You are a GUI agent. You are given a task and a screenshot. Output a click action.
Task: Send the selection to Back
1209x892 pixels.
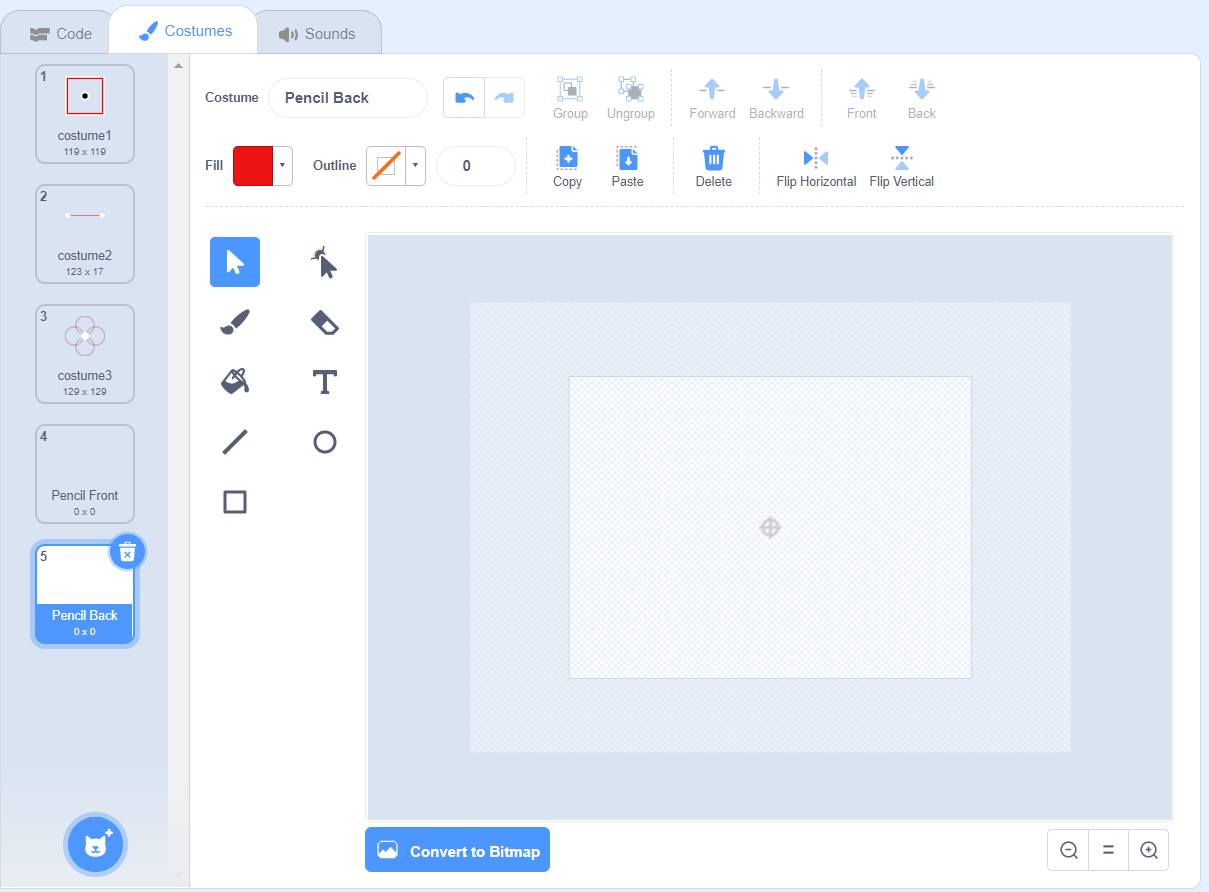(922, 98)
